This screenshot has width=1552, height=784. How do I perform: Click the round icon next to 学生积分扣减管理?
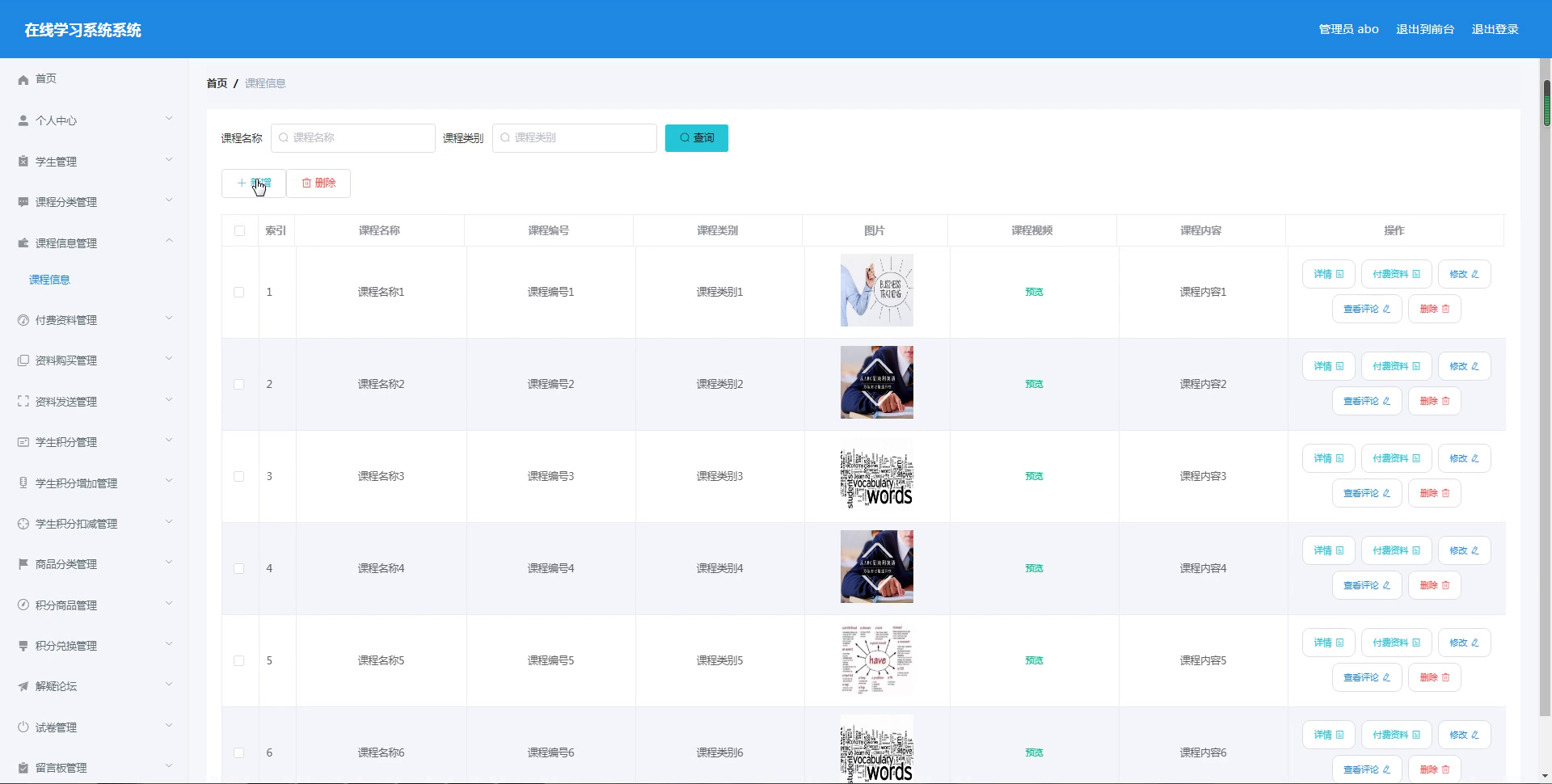[x=23, y=524]
